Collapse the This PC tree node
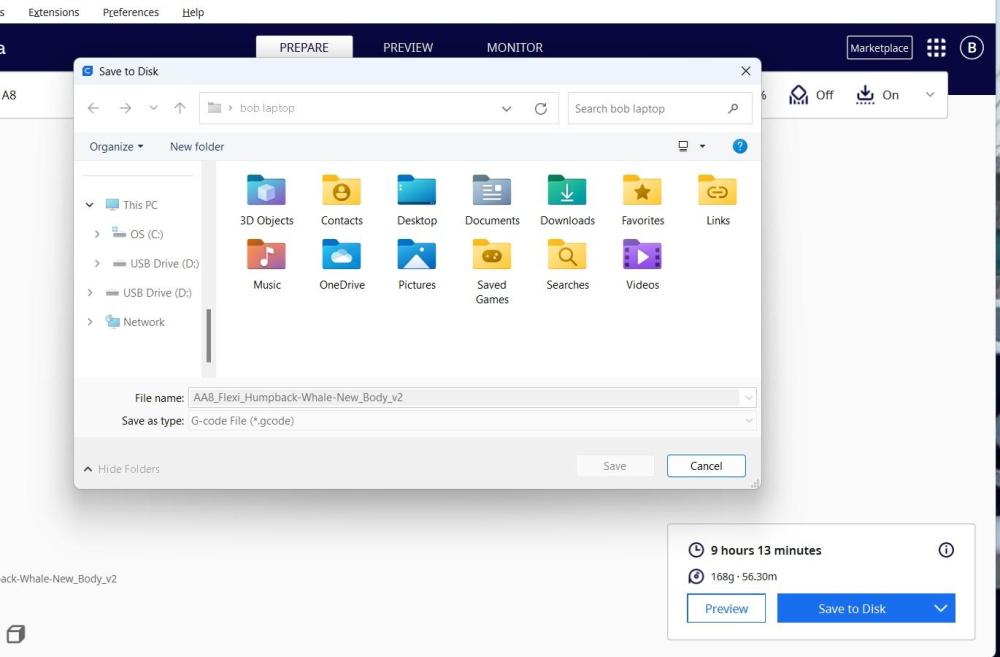 (x=90, y=205)
